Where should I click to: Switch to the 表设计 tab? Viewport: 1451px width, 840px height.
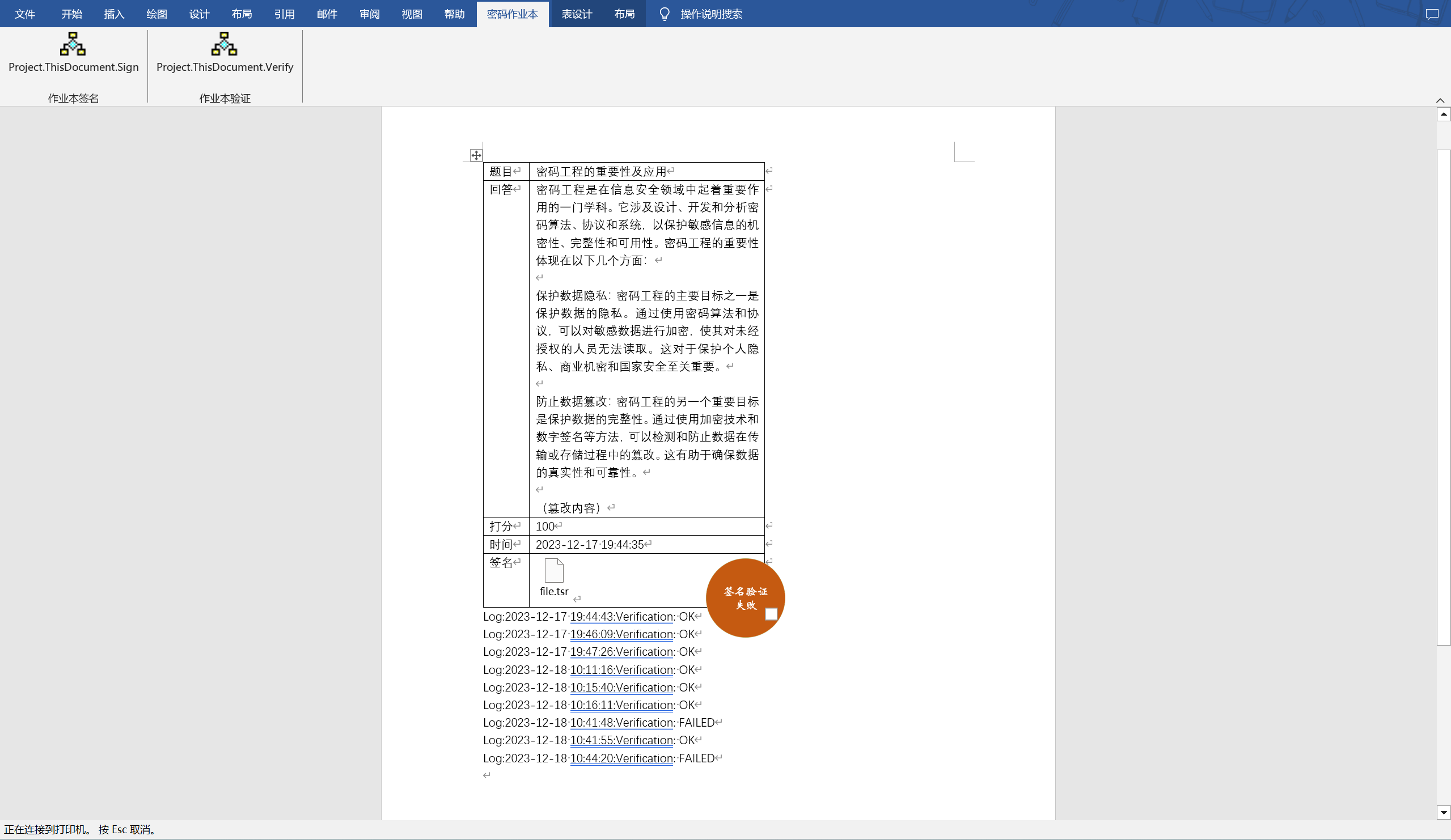[576, 14]
